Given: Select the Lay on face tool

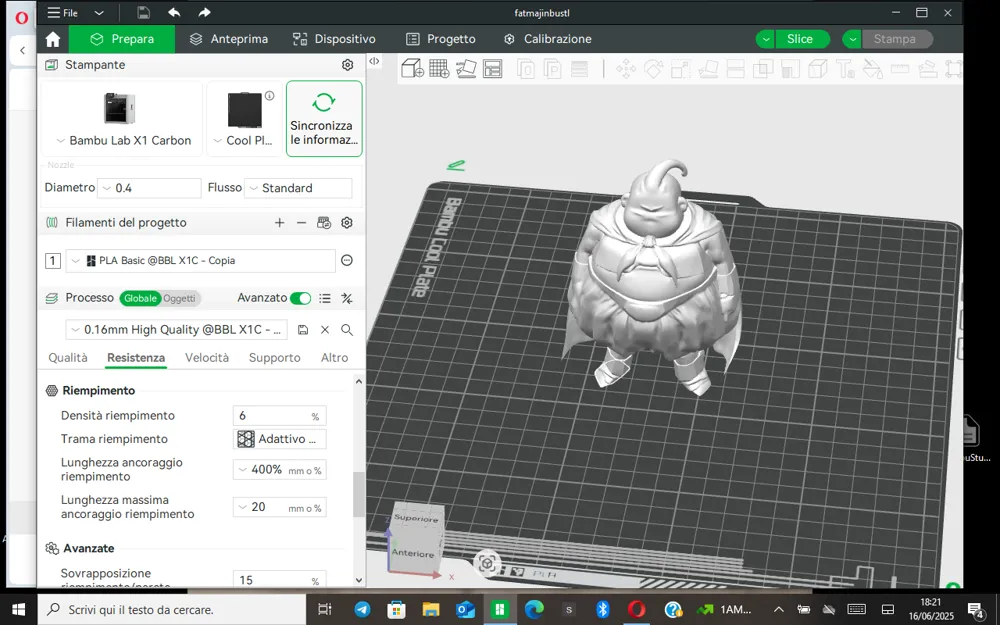Looking at the screenshot, I should coord(708,69).
